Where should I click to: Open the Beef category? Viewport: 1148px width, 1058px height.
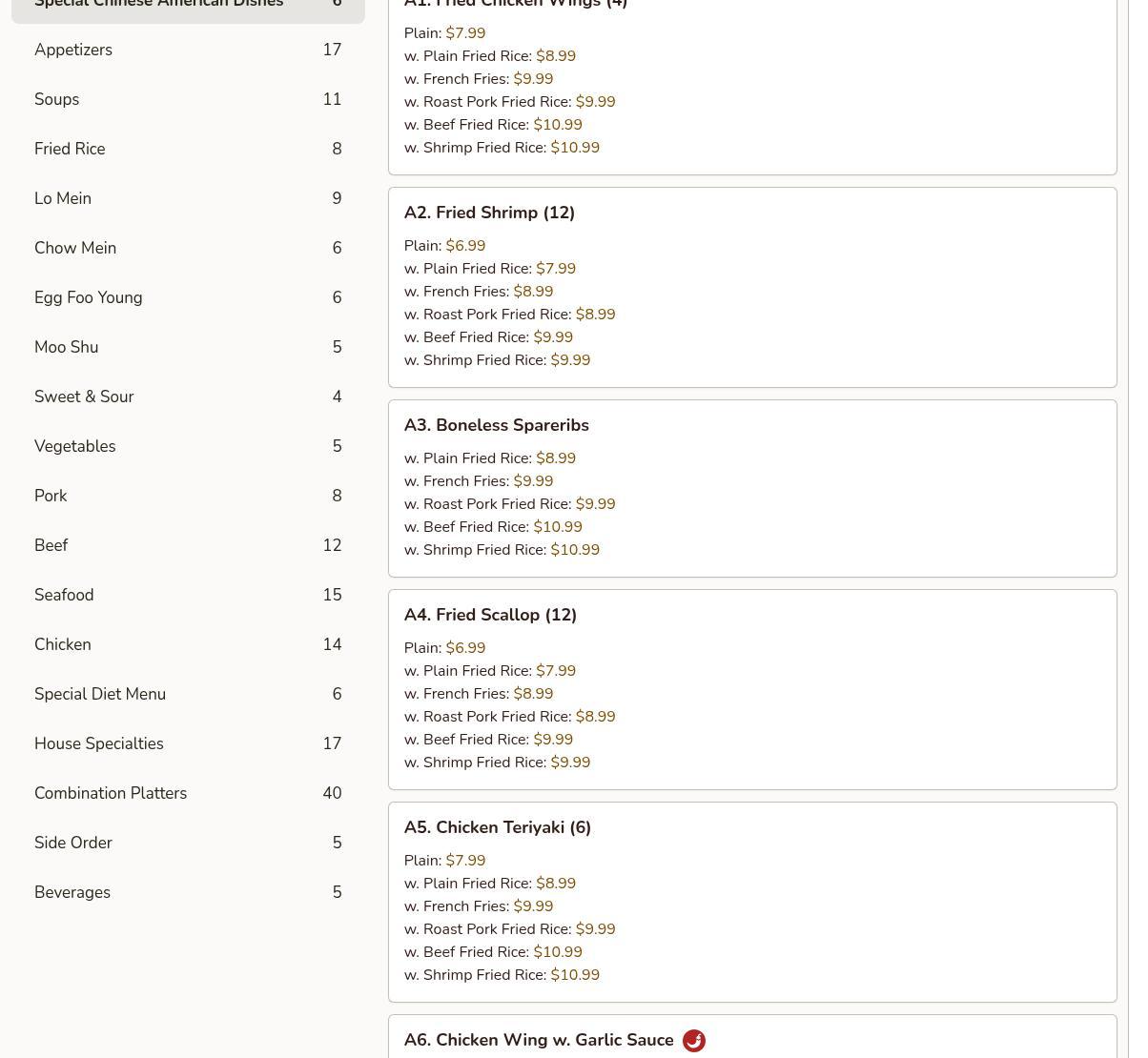point(188,545)
